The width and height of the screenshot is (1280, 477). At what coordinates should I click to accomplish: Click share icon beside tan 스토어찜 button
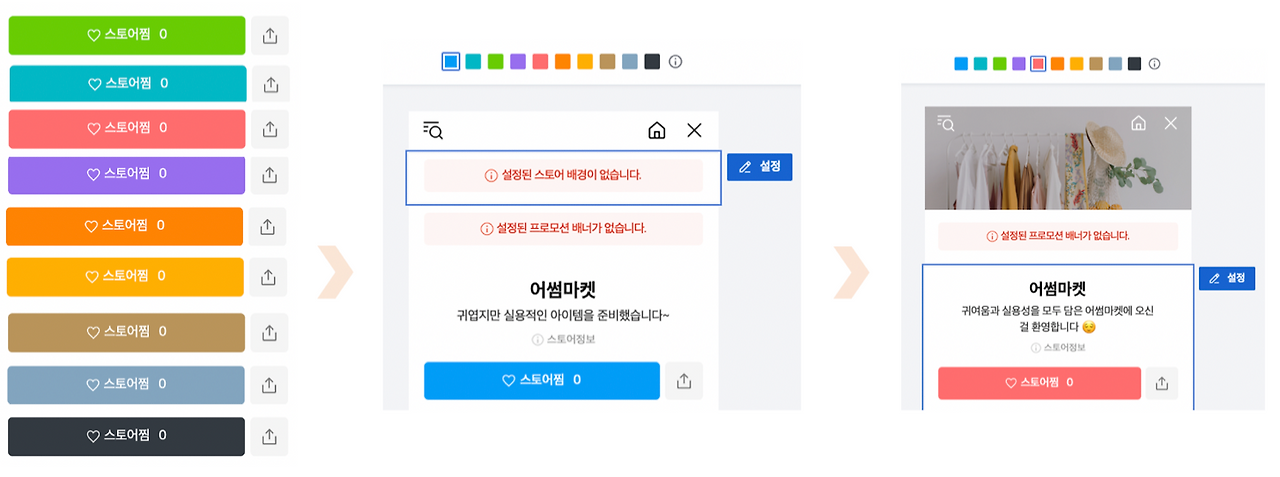pyautogui.click(x=269, y=332)
